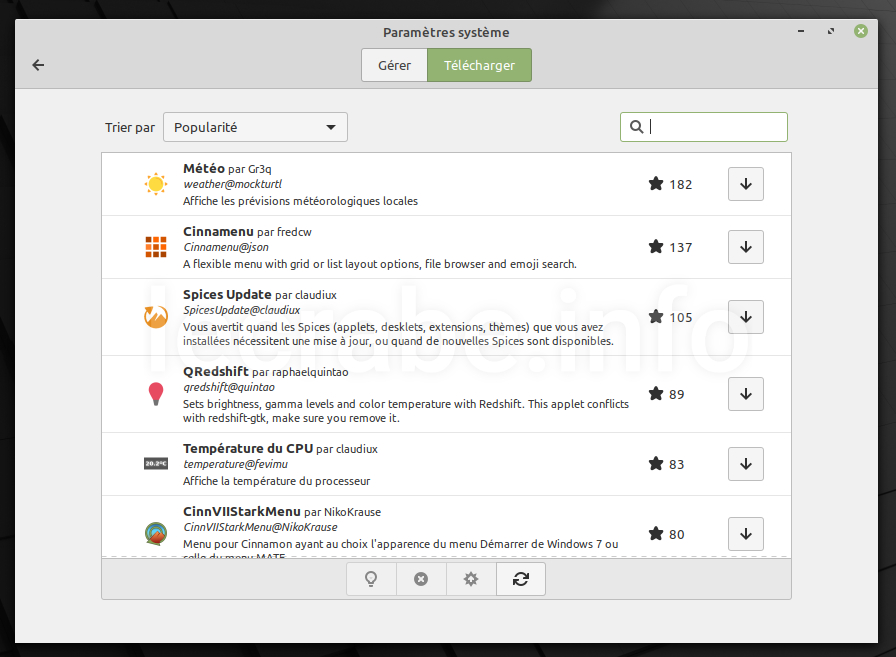Go back using the left arrow

pyautogui.click(x=38, y=65)
